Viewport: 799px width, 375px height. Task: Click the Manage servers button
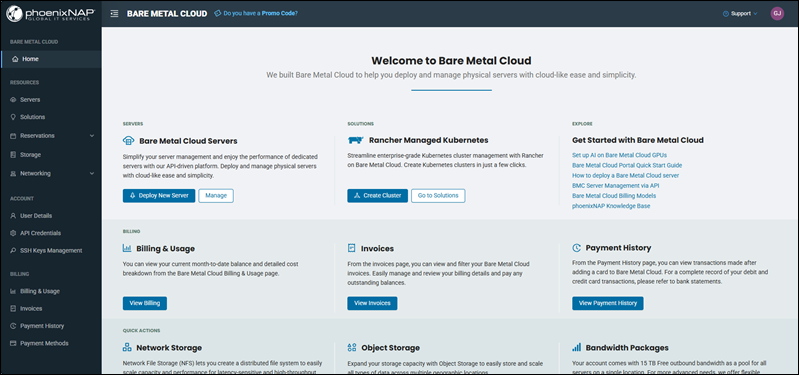pos(216,196)
